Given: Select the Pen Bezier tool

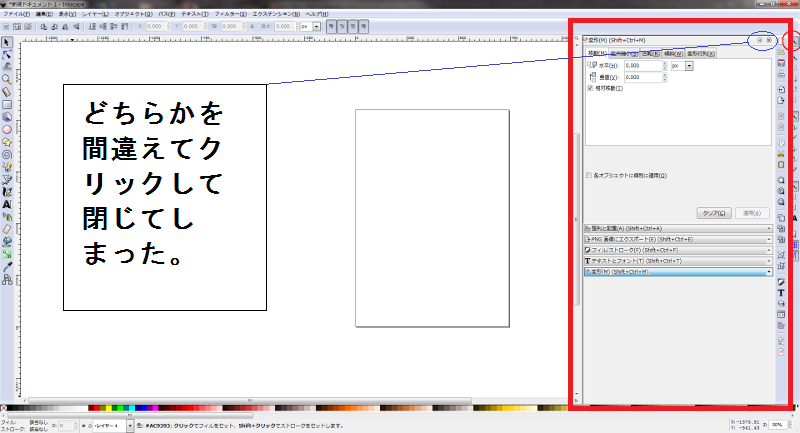Looking at the screenshot, I should coord(7,180).
